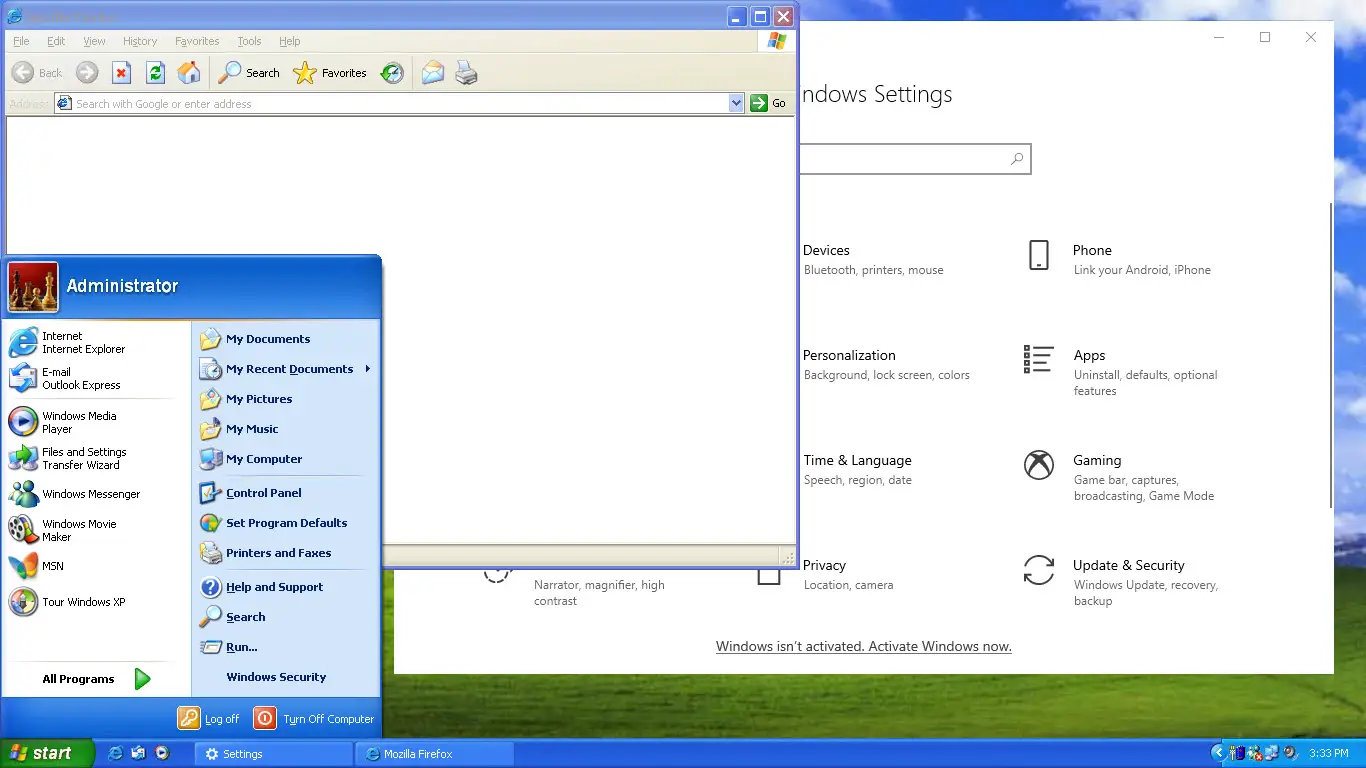This screenshot has width=1366, height=768.
Task: Click the Forward arrow toolbar icon
Action: (87, 73)
